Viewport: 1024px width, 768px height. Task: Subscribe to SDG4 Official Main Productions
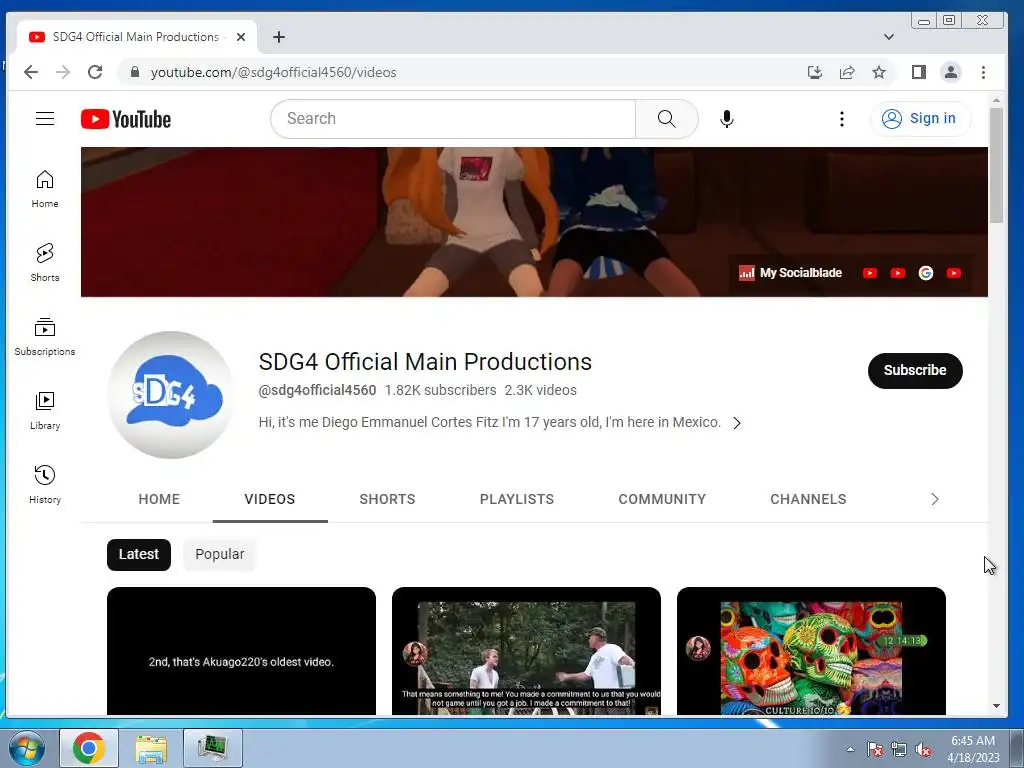(915, 370)
